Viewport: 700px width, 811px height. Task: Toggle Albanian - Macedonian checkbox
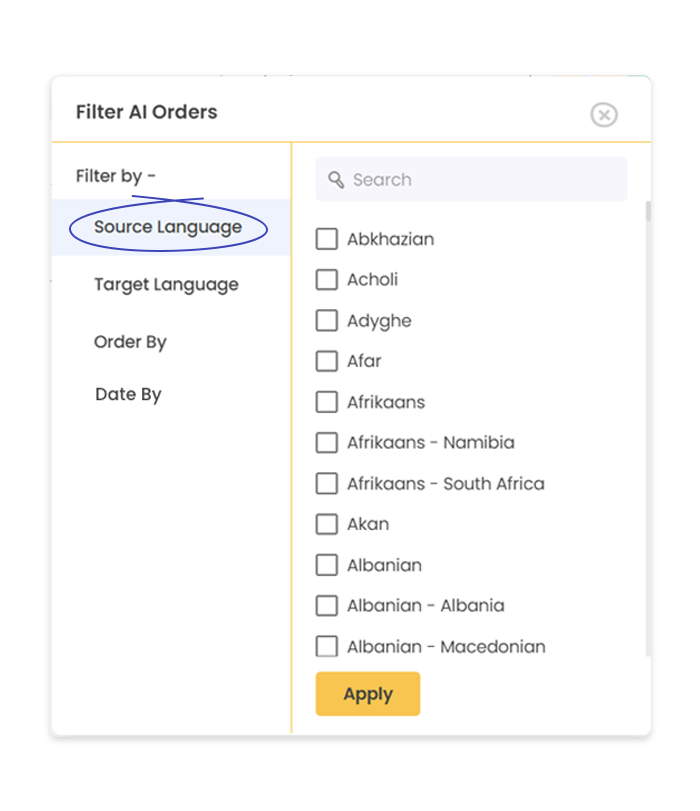pos(326,647)
